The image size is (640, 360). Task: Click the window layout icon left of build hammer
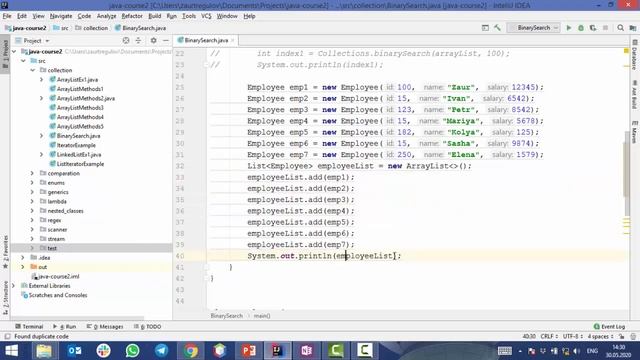pyautogui.click(x=485, y=28)
